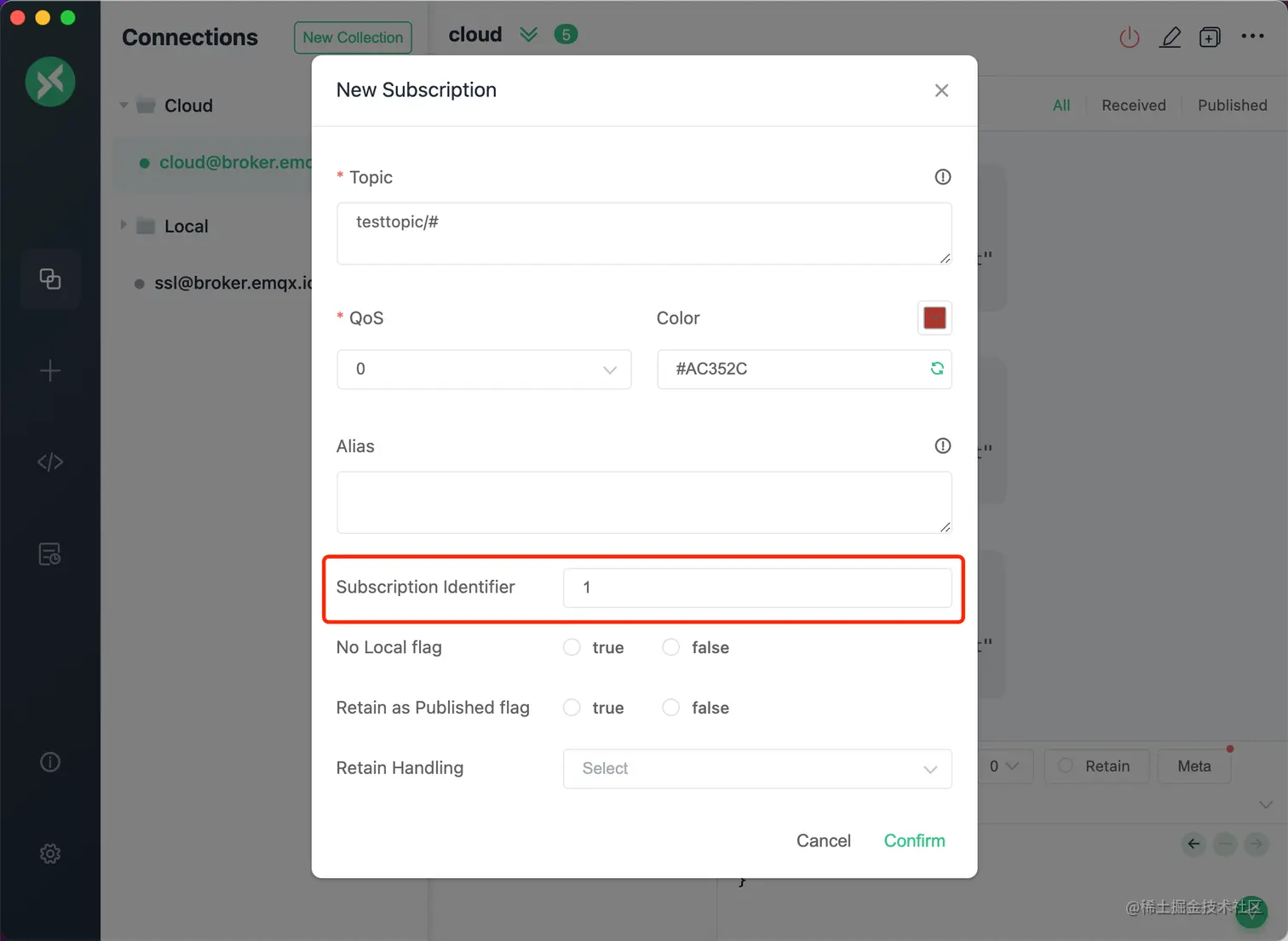Open the color picker swatch
This screenshot has width=1288, height=941.
pyautogui.click(x=934, y=318)
